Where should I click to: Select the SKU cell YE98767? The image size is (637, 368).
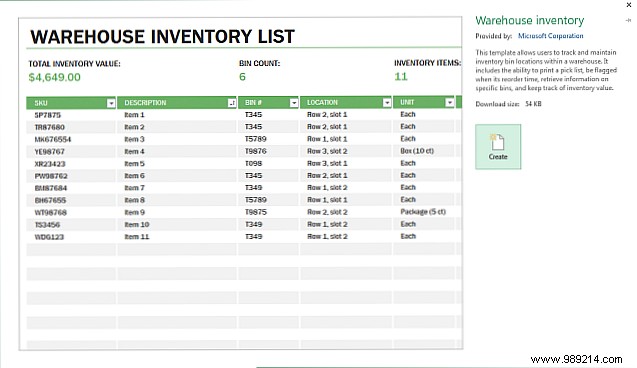[x=50, y=152]
